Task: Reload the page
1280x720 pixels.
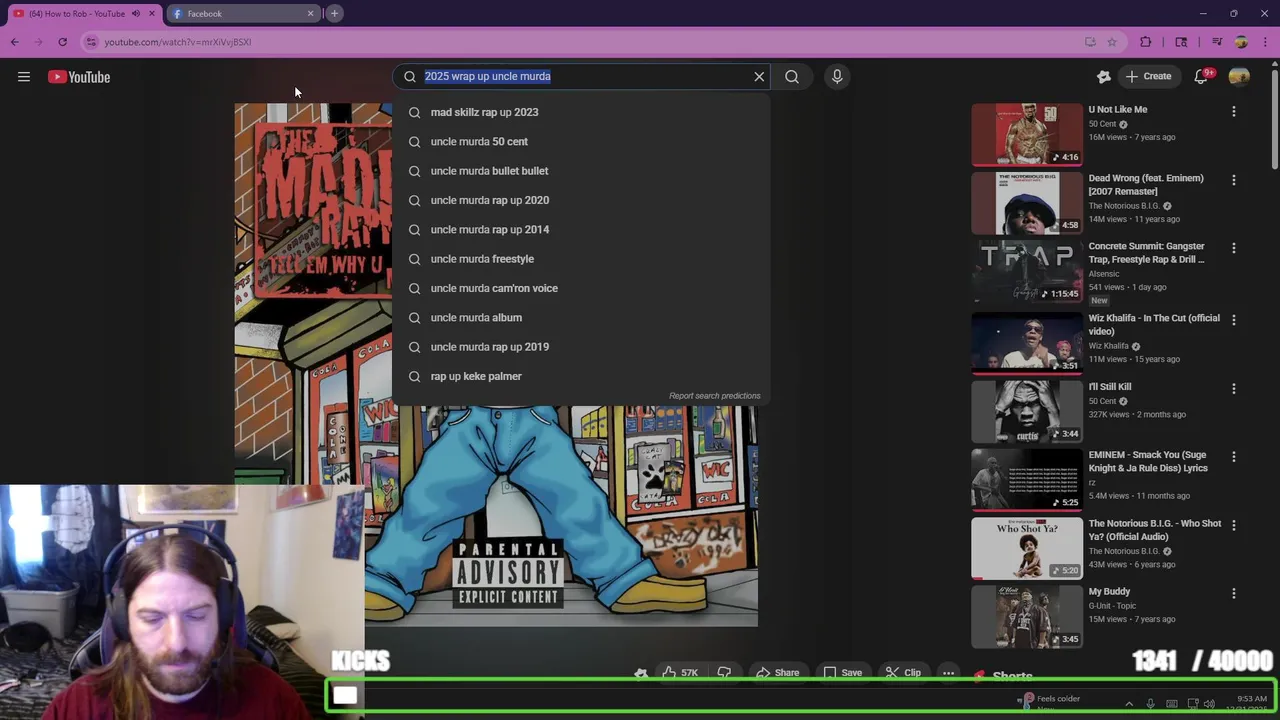Action: 62,42
